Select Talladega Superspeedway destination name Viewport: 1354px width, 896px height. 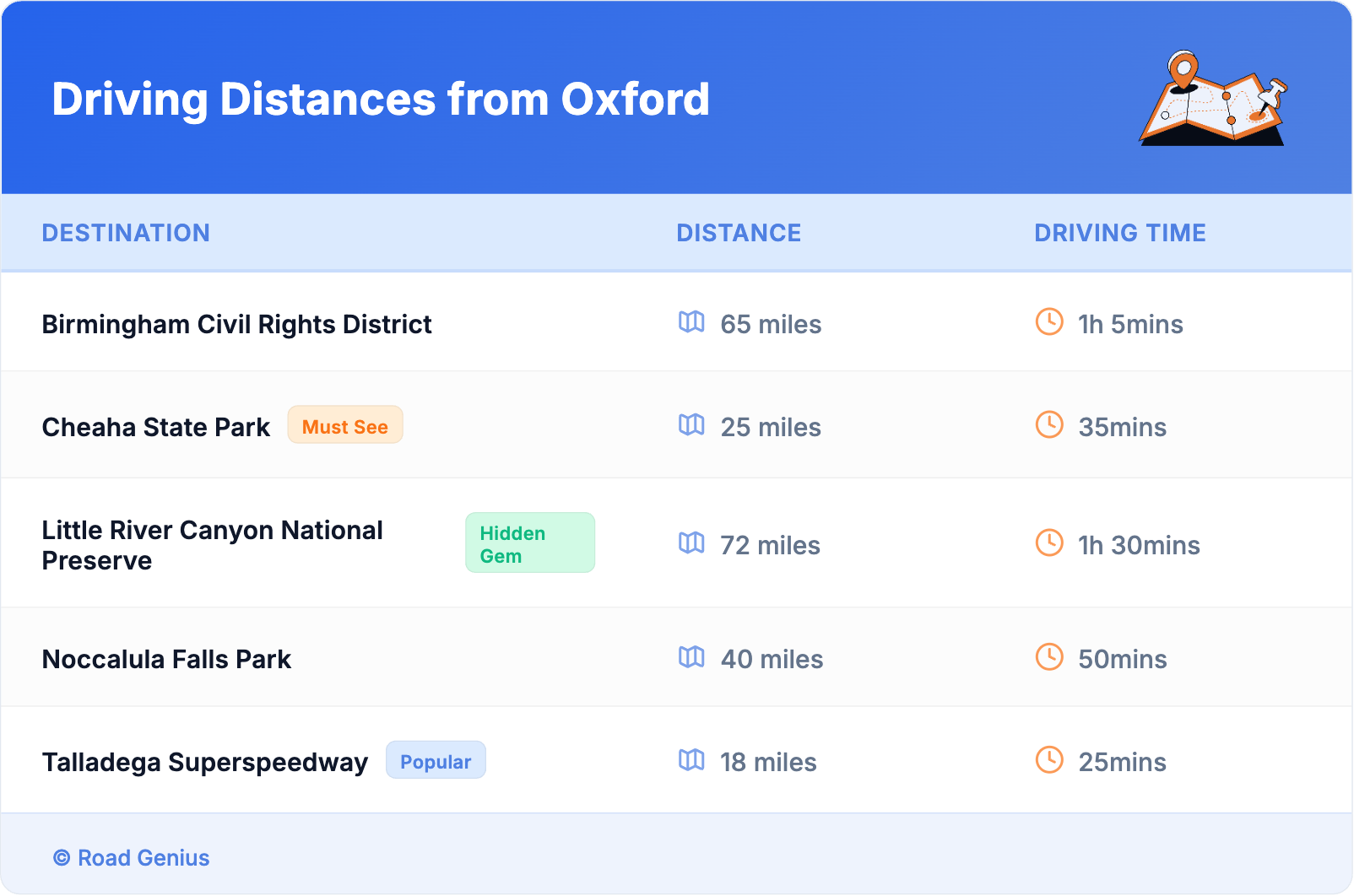pyautogui.click(x=205, y=763)
